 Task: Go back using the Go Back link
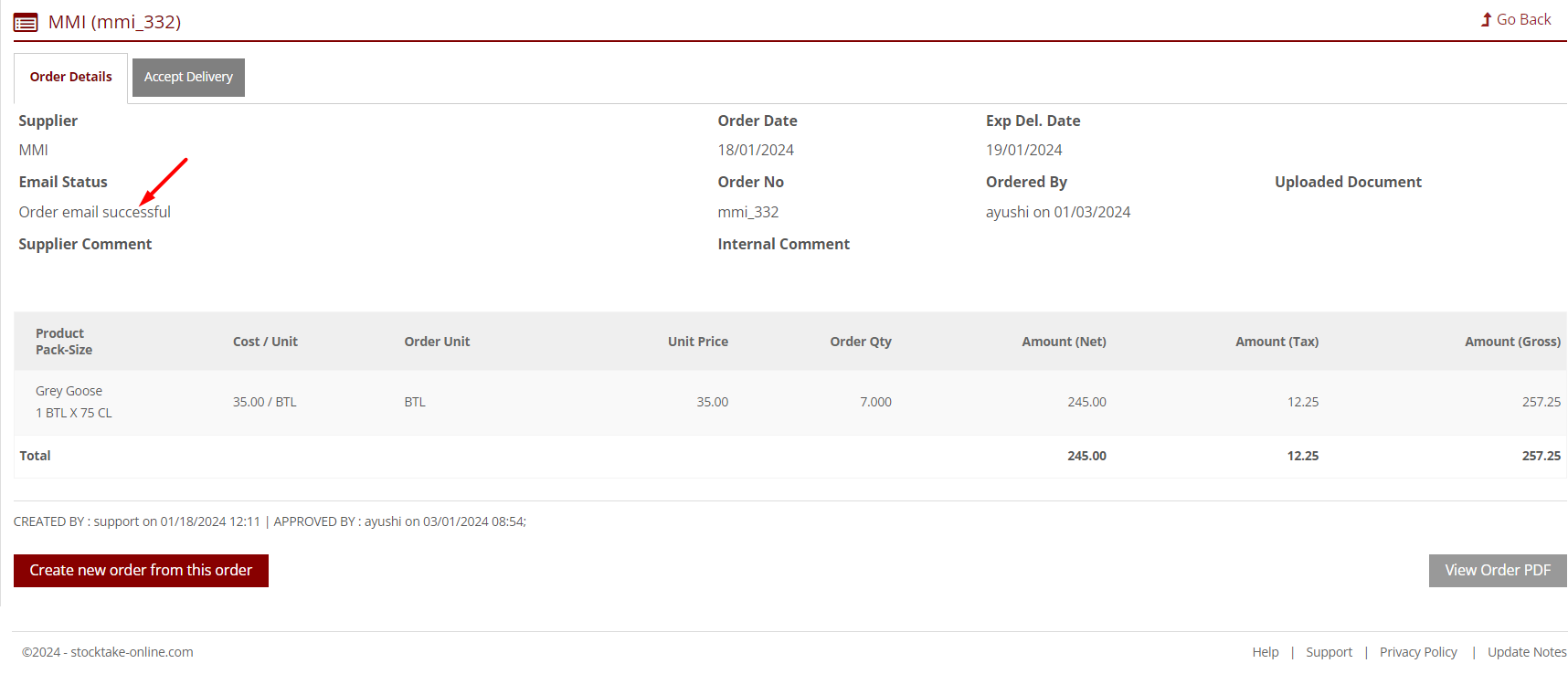(1523, 19)
